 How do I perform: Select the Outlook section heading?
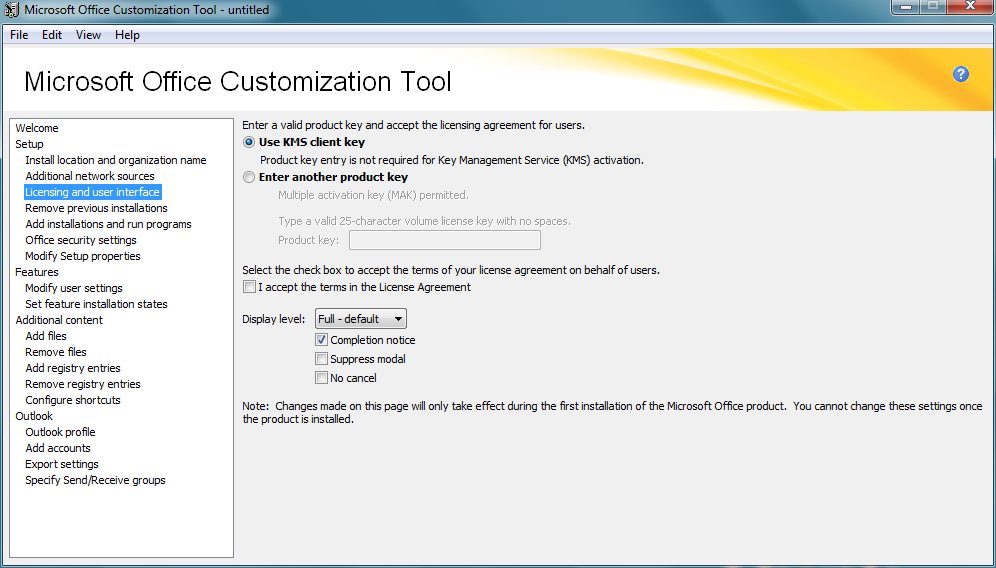coord(34,416)
